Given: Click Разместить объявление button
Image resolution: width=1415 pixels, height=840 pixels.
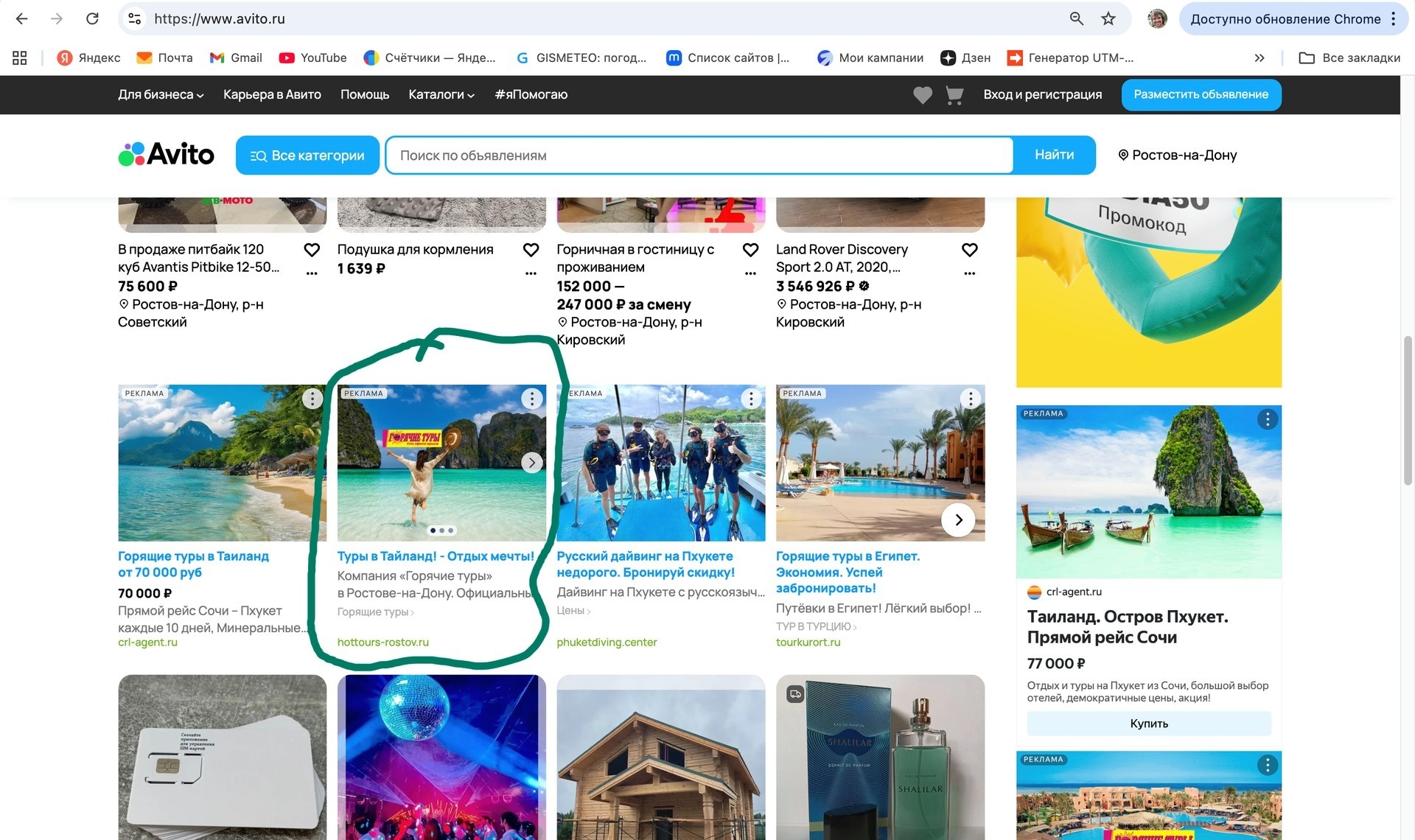Looking at the screenshot, I should pos(1201,95).
